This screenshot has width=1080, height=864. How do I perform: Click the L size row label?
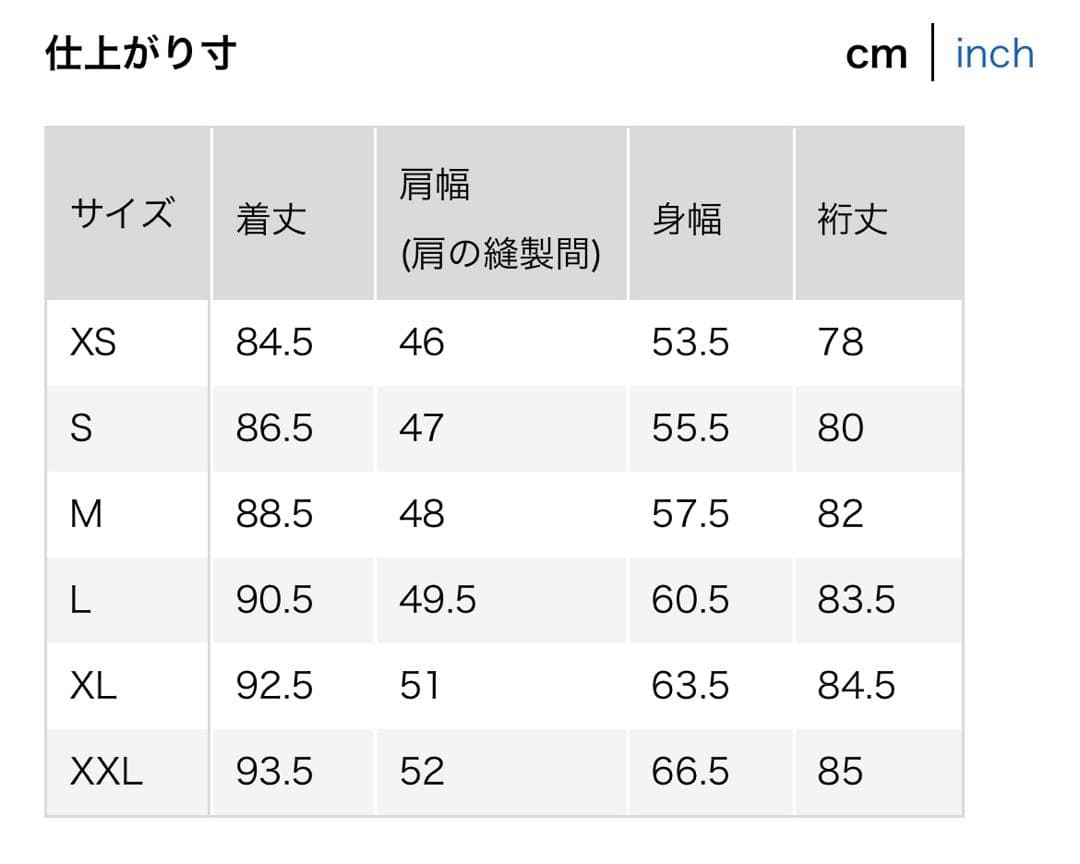(x=83, y=600)
